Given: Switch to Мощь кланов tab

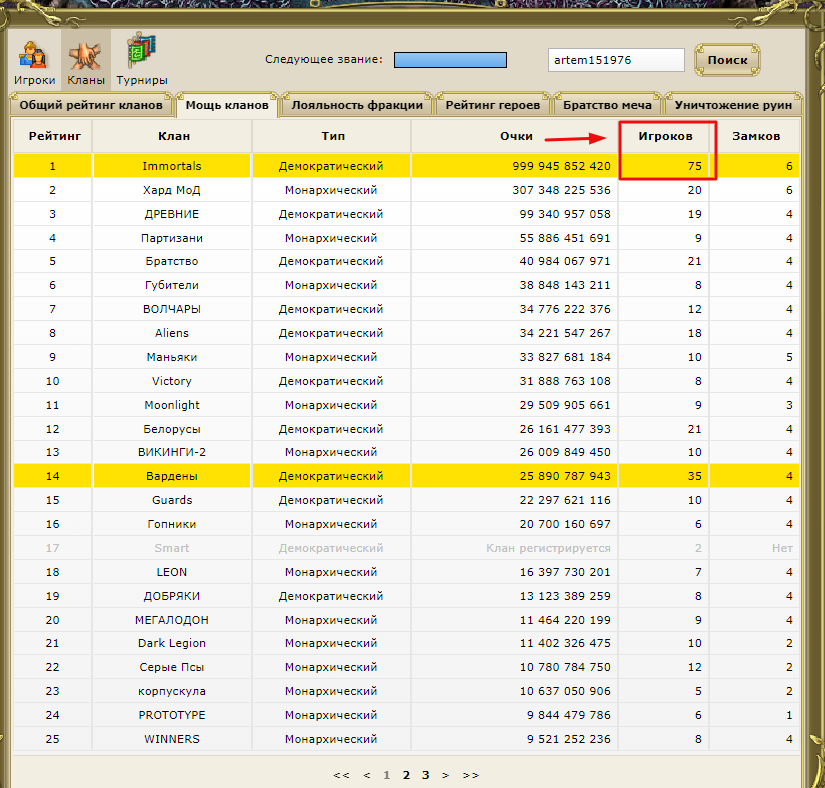Looking at the screenshot, I should [227, 105].
